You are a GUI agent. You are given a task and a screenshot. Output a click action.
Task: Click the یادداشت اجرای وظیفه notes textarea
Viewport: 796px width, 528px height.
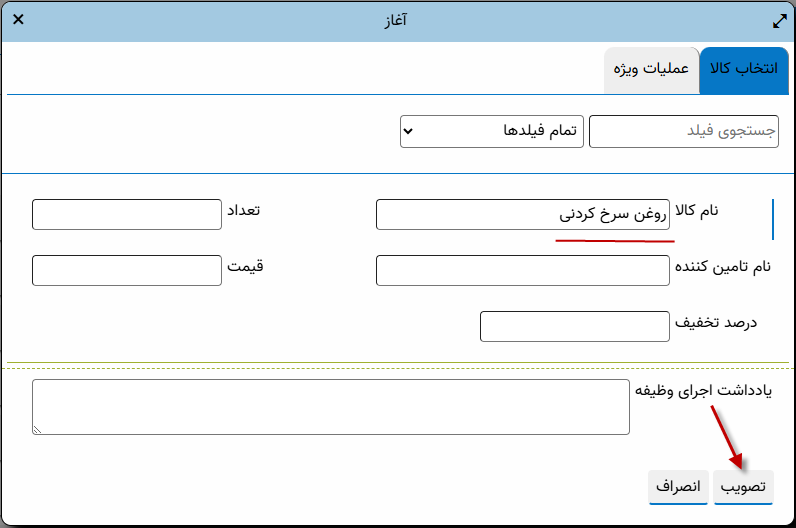click(x=330, y=407)
